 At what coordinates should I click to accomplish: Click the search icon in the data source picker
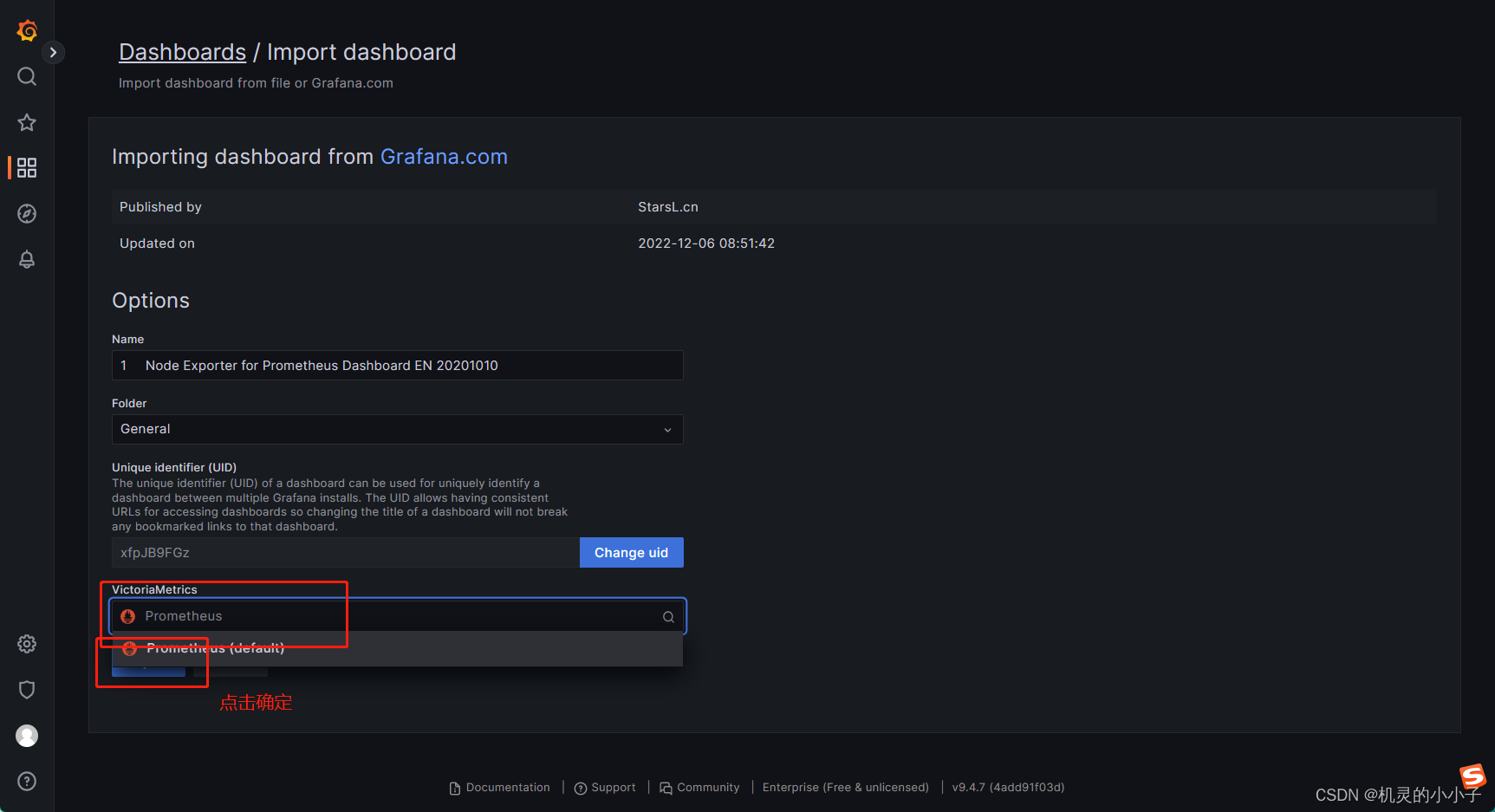click(668, 617)
